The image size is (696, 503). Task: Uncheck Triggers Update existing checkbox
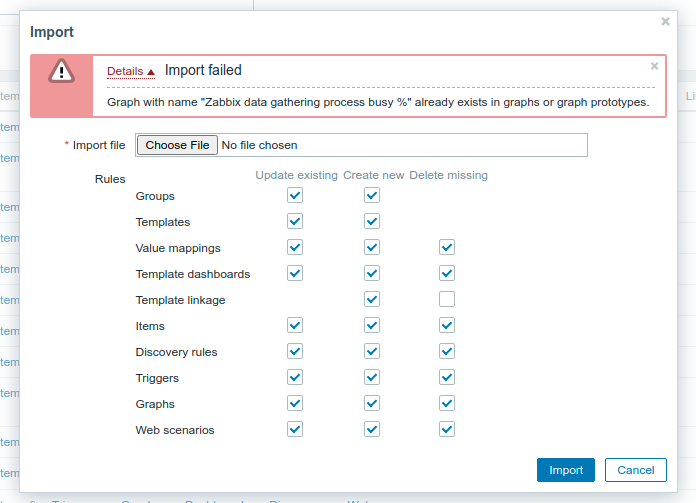(295, 377)
